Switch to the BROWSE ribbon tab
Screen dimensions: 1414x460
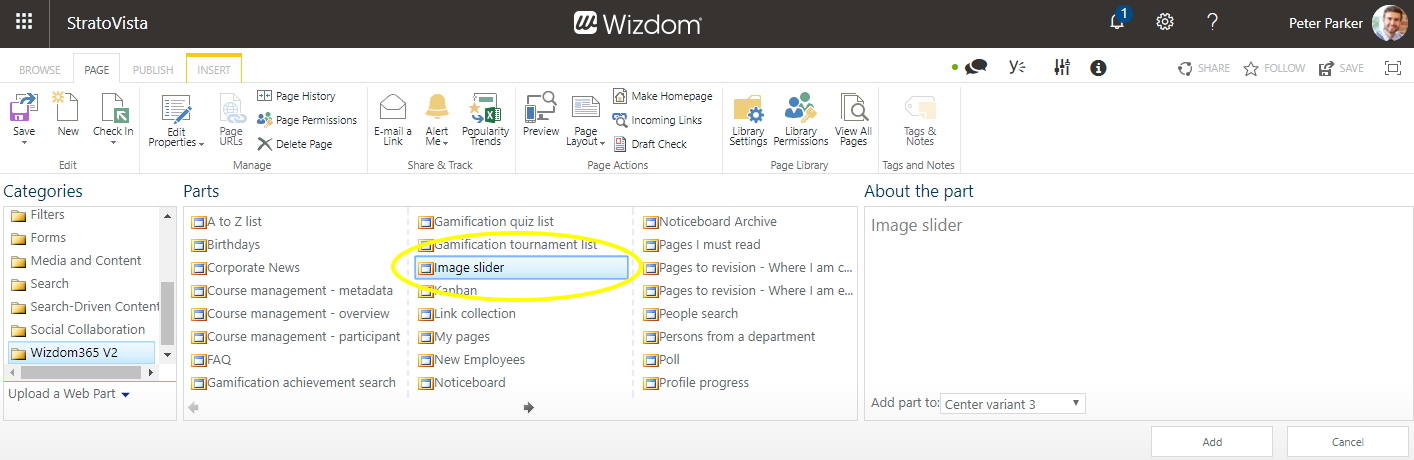pyautogui.click(x=40, y=70)
